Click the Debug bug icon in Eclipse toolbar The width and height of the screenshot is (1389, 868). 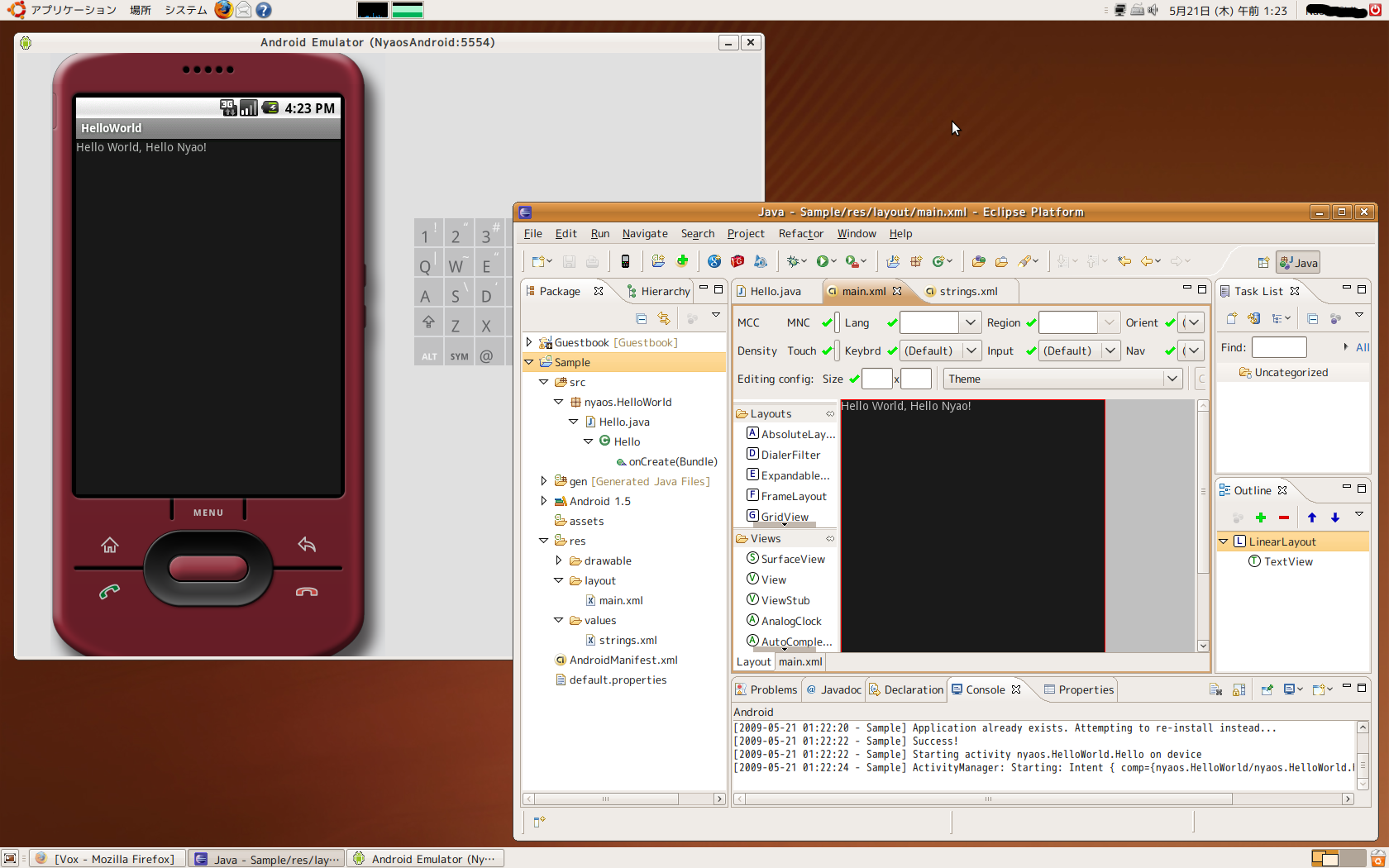pyautogui.click(x=792, y=261)
